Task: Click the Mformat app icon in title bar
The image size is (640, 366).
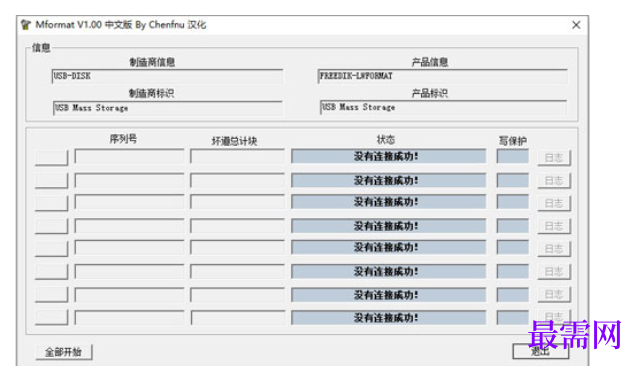Action: 26,25
